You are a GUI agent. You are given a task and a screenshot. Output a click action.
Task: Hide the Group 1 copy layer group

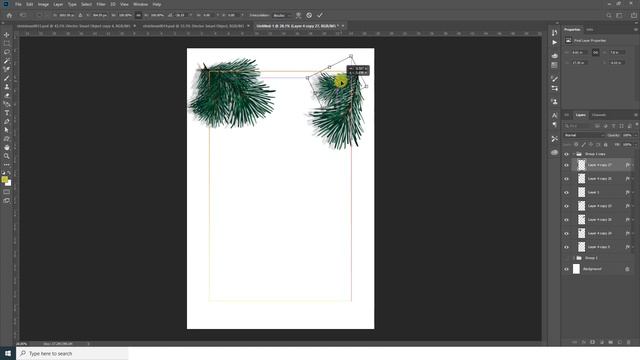tap(566, 154)
